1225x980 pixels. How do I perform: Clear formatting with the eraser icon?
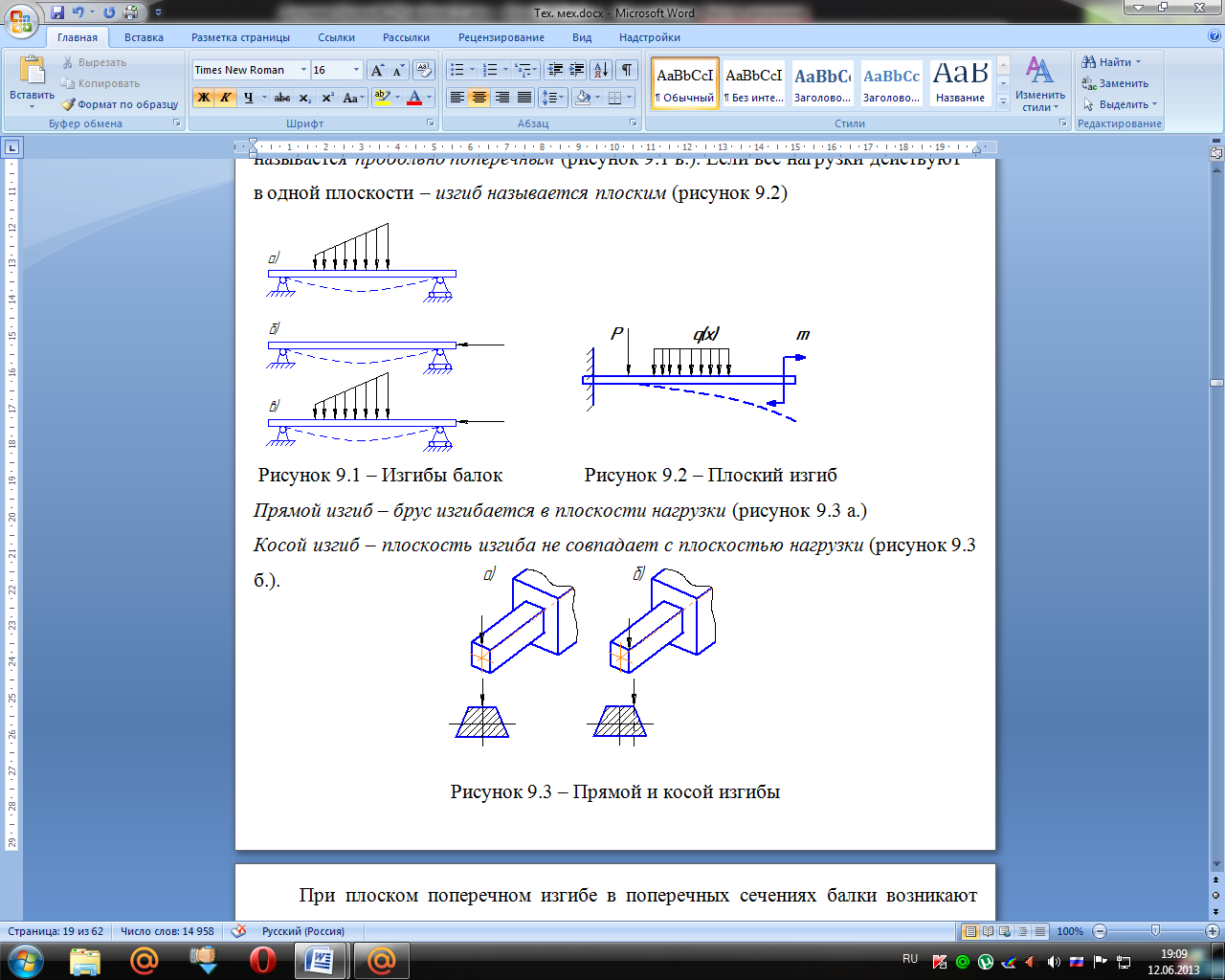click(425, 70)
